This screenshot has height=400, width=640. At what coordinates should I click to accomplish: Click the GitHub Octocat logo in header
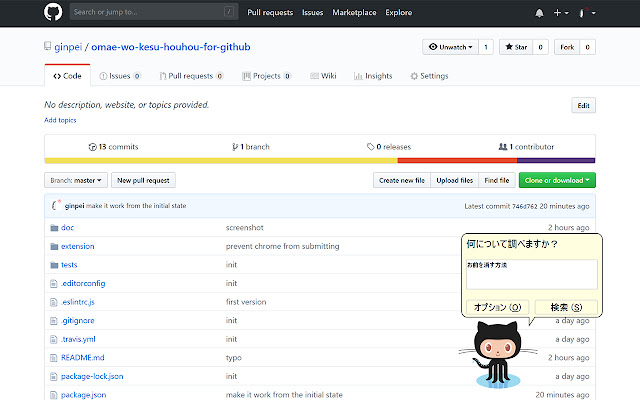click(53, 13)
